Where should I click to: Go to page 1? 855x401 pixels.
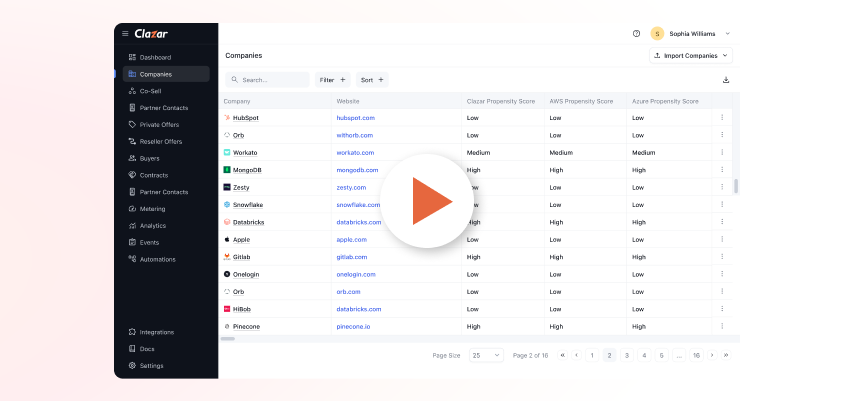tap(592, 355)
